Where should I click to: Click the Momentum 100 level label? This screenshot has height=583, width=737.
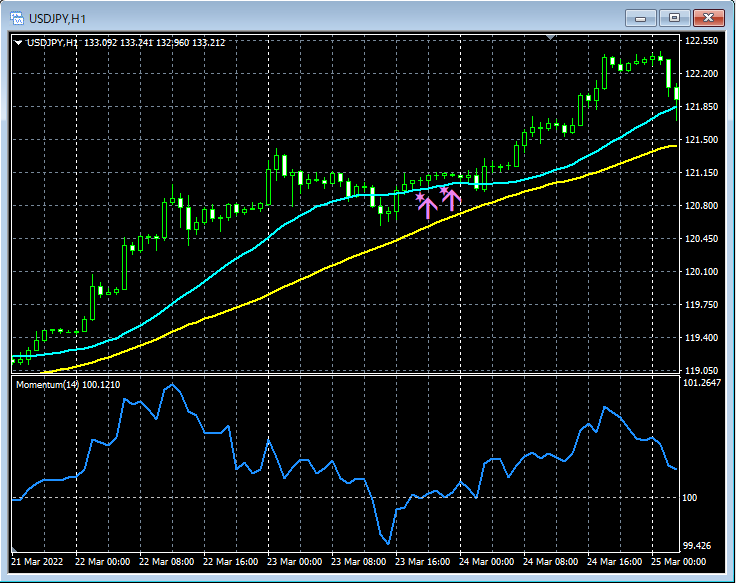coord(690,498)
